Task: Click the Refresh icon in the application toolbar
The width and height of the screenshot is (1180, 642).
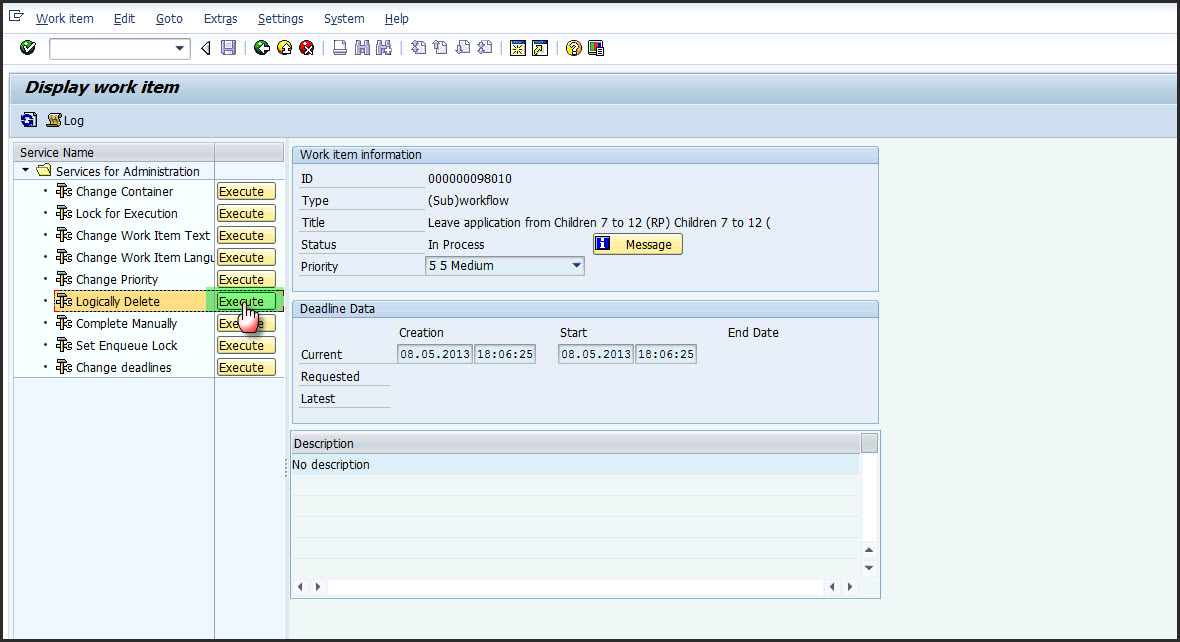Action: tap(28, 119)
